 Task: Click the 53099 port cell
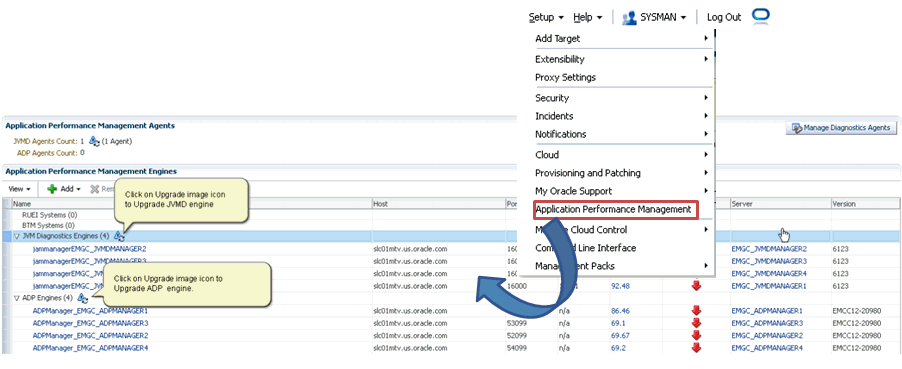tap(518, 323)
